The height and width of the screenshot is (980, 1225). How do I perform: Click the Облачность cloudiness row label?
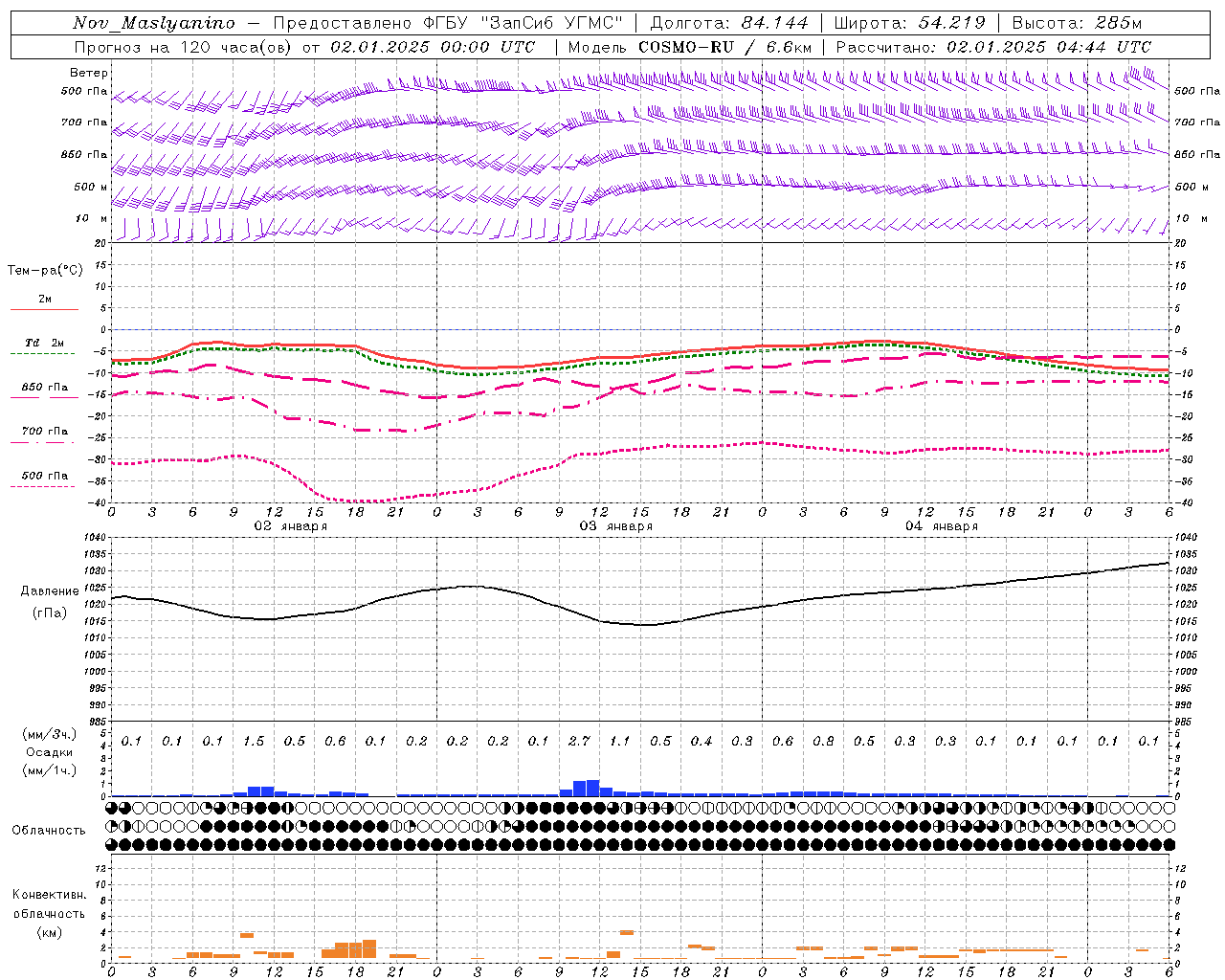49,831
